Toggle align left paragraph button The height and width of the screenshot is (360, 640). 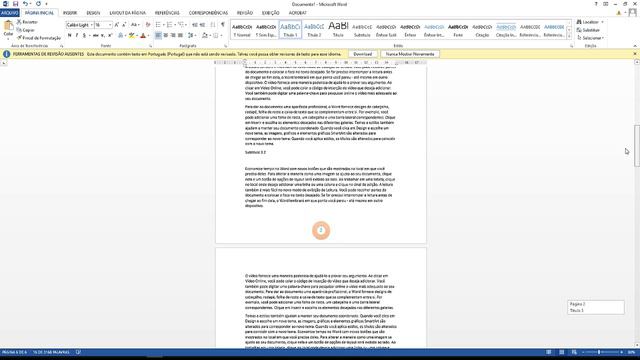pyautogui.click(x=158, y=36)
